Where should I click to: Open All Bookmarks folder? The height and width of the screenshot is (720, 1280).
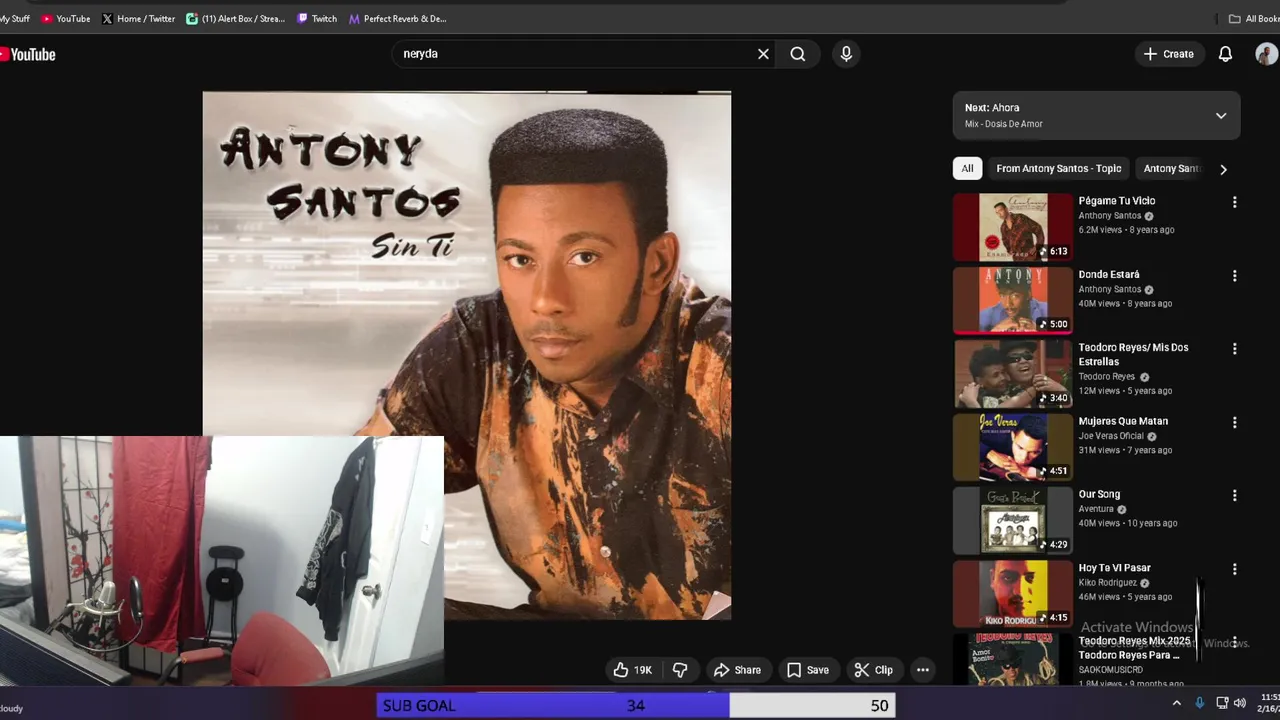(1254, 18)
